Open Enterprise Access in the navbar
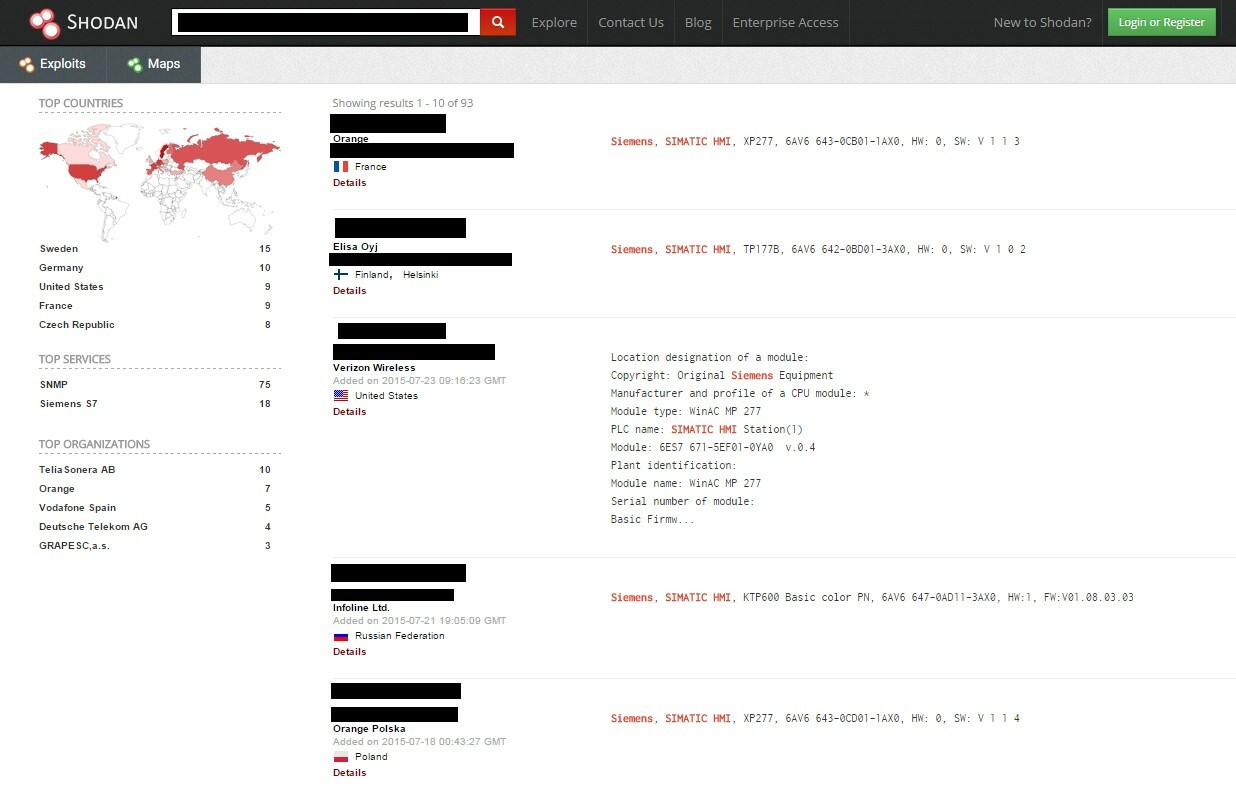Viewport: 1236px width, 795px height. pos(785,22)
